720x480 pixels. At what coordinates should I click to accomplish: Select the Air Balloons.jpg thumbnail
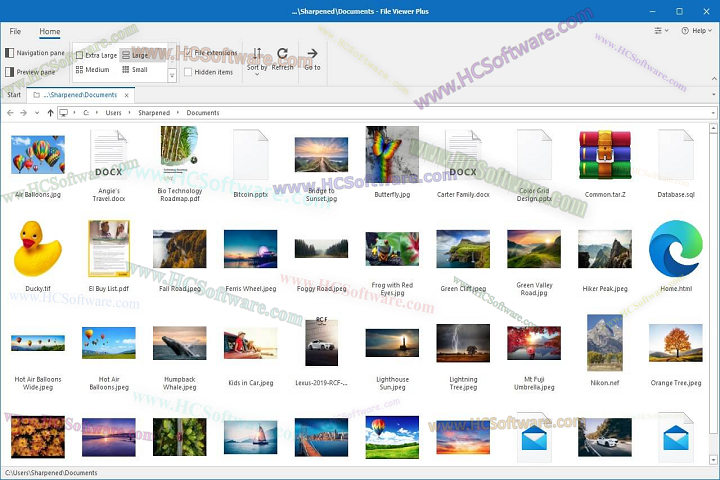[x=38, y=155]
